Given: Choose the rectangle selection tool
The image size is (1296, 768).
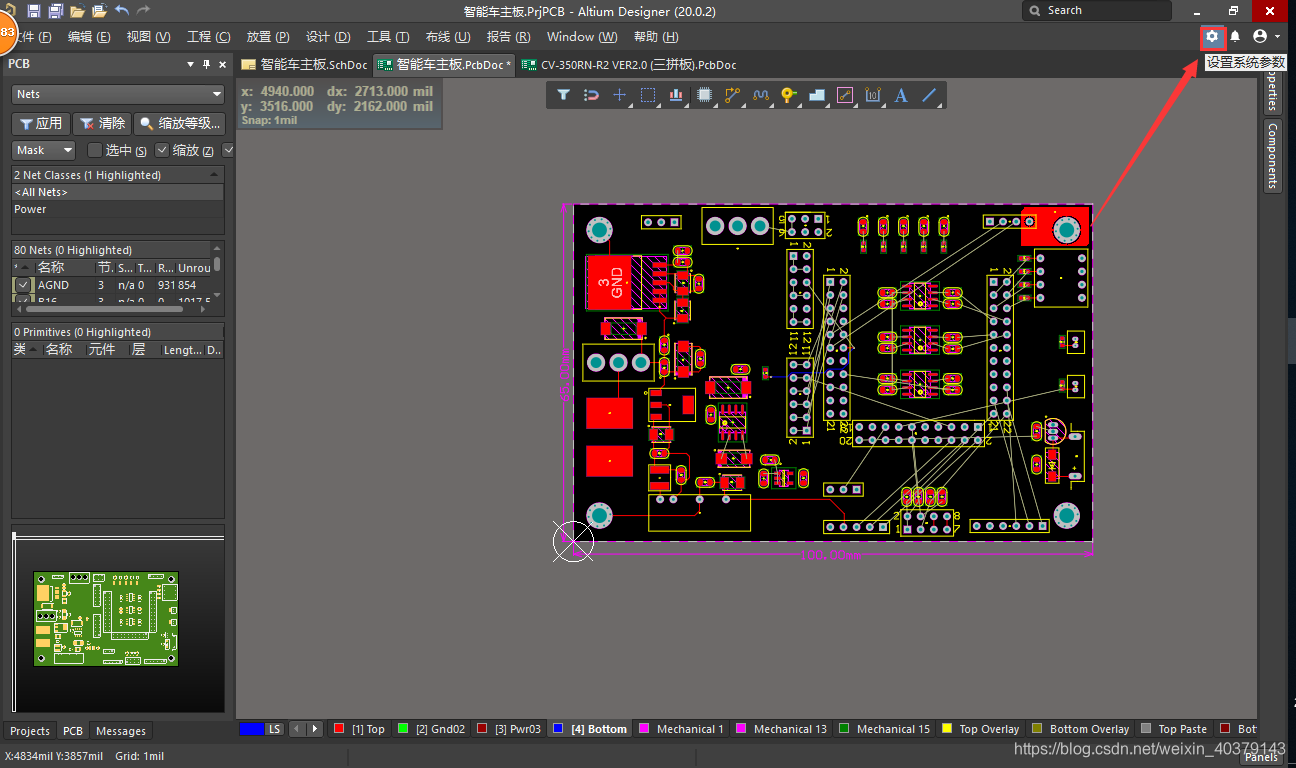Looking at the screenshot, I should pyautogui.click(x=648, y=95).
